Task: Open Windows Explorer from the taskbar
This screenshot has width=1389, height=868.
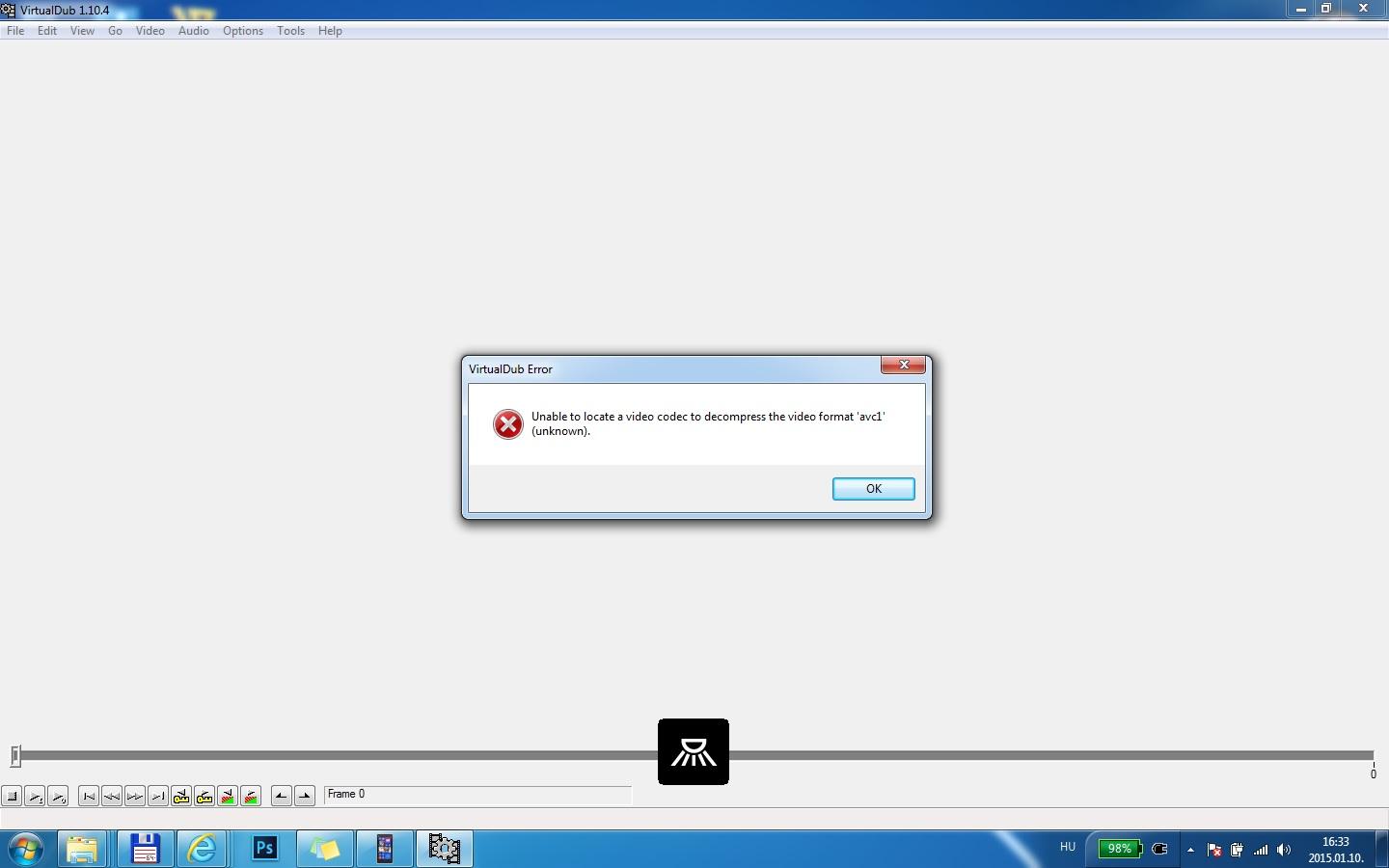Action: 82,849
